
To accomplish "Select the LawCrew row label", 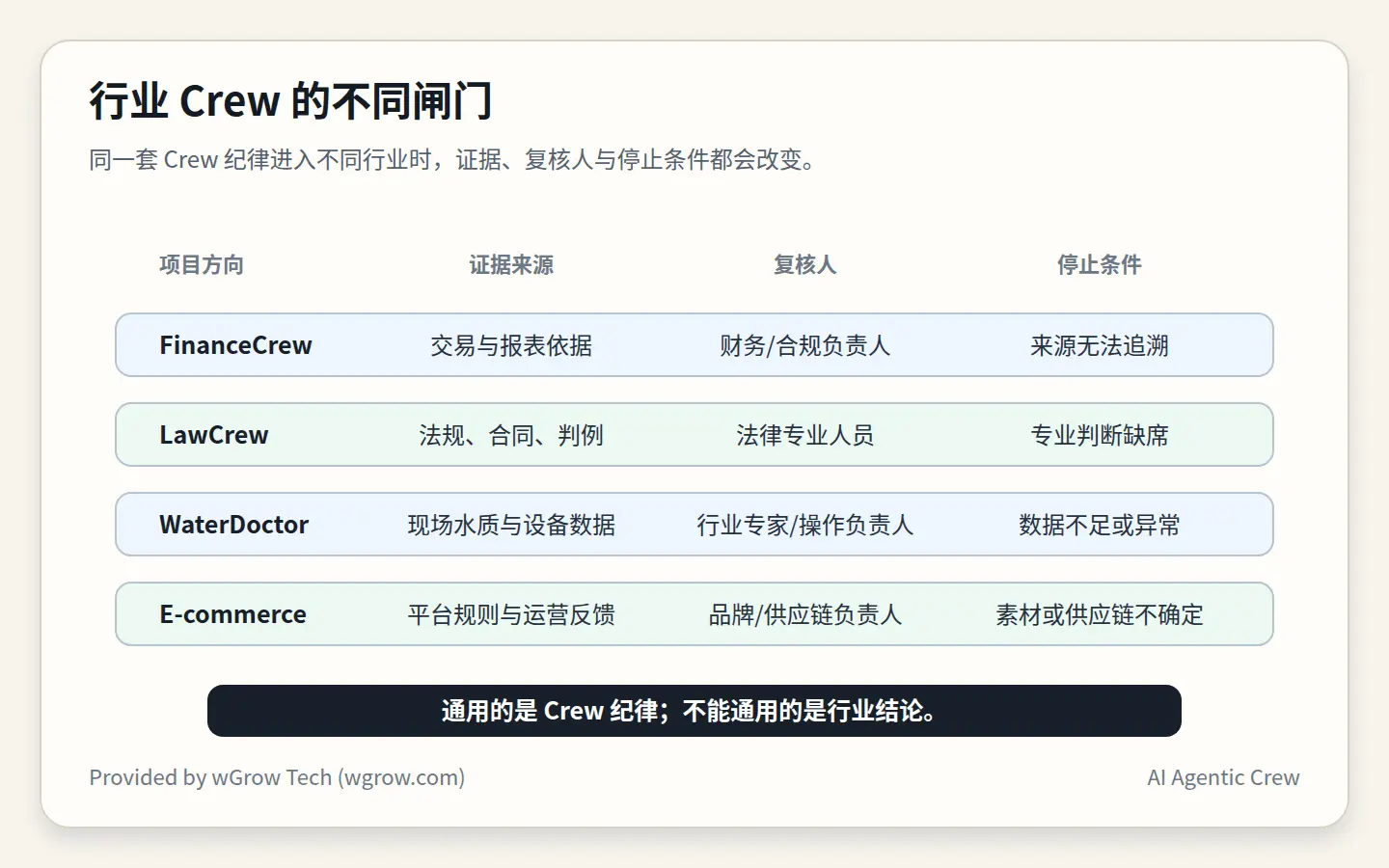I will pyautogui.click(x=214, y=435).
